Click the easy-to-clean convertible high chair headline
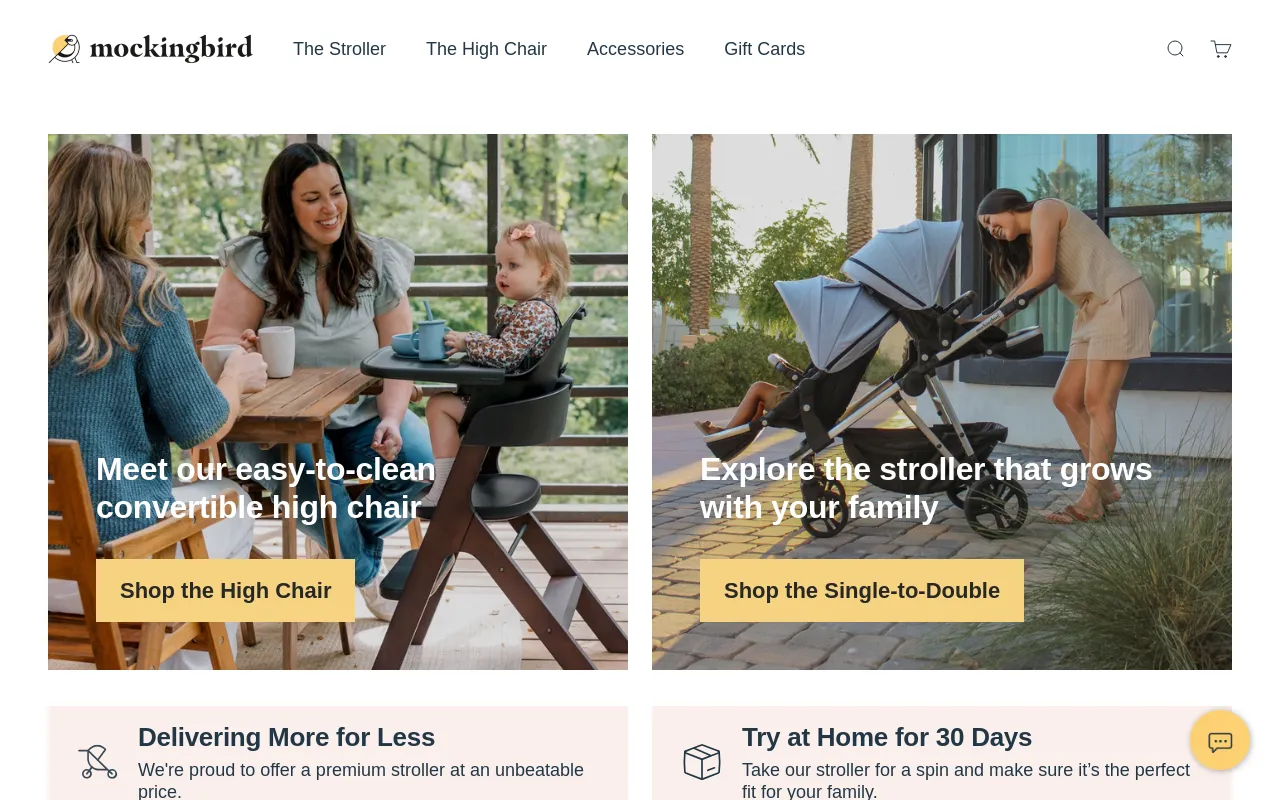This screenshot has height=800, width=1280. (266, 488)
